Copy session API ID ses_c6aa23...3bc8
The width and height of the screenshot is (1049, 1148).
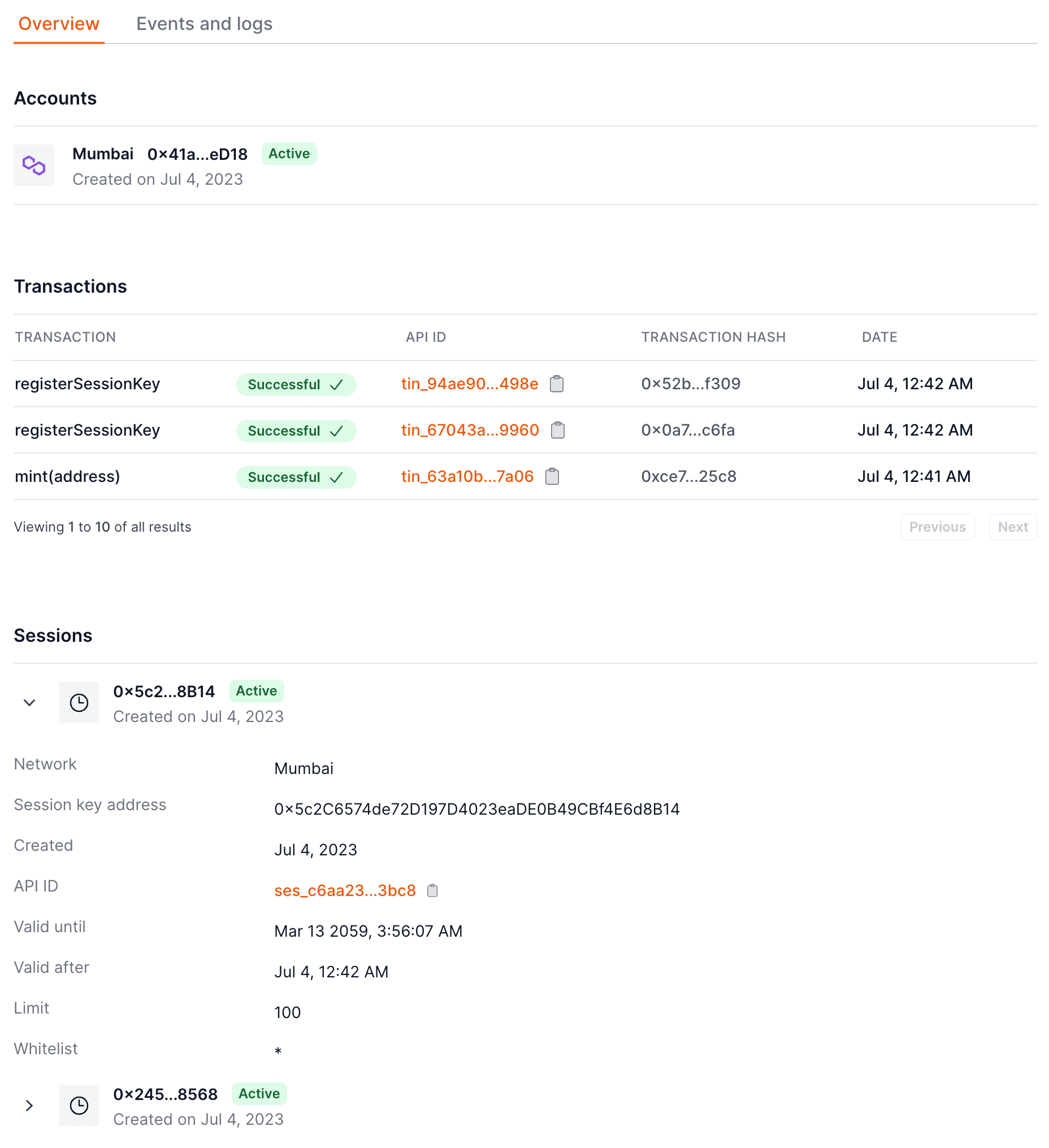click(432, 891)
